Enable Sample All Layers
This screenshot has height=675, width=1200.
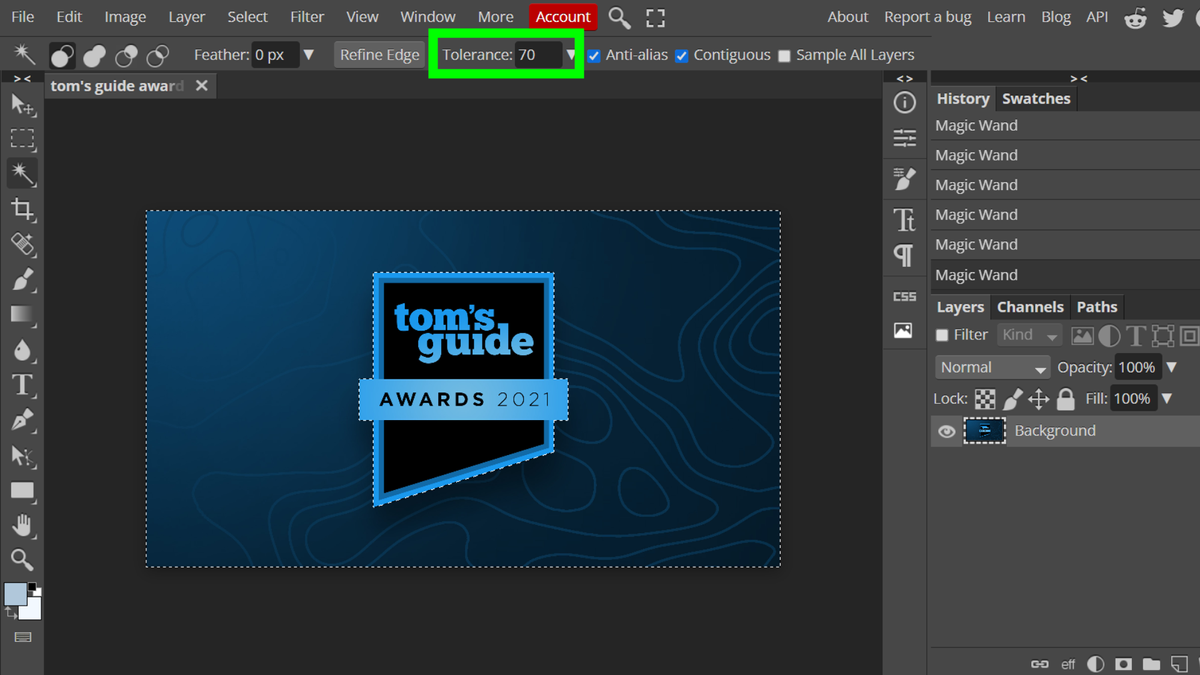click(x=784, y=55)
